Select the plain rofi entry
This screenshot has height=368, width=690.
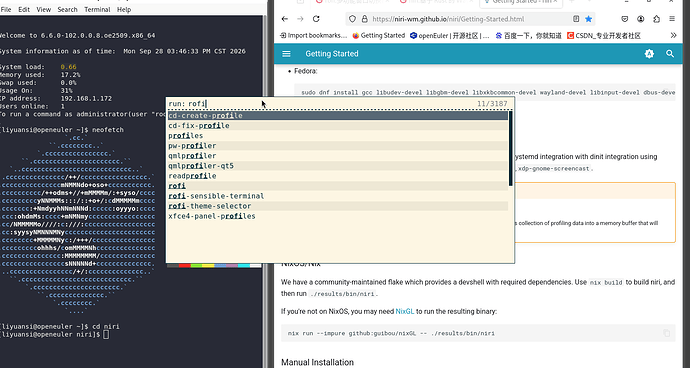pyautogui.click(x=338, y=186)
